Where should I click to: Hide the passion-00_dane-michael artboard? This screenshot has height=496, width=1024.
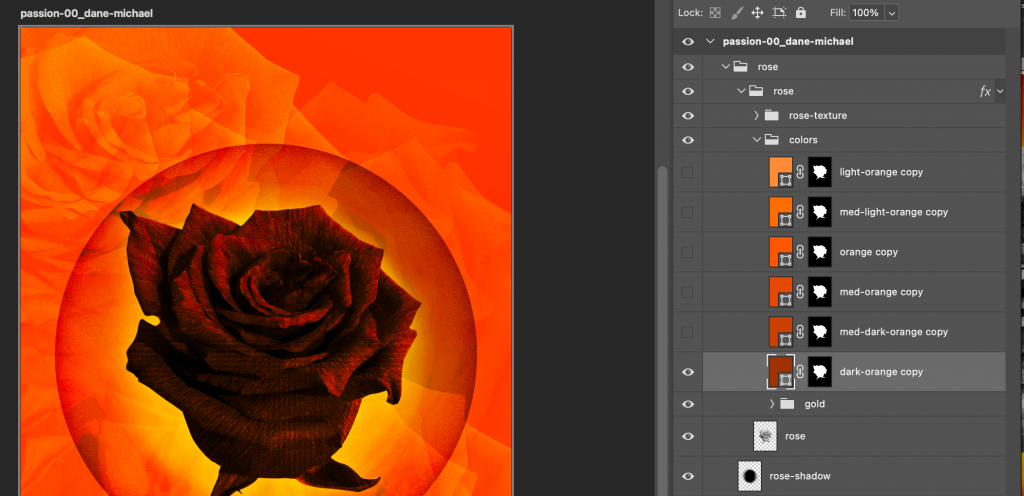[688, 42]
